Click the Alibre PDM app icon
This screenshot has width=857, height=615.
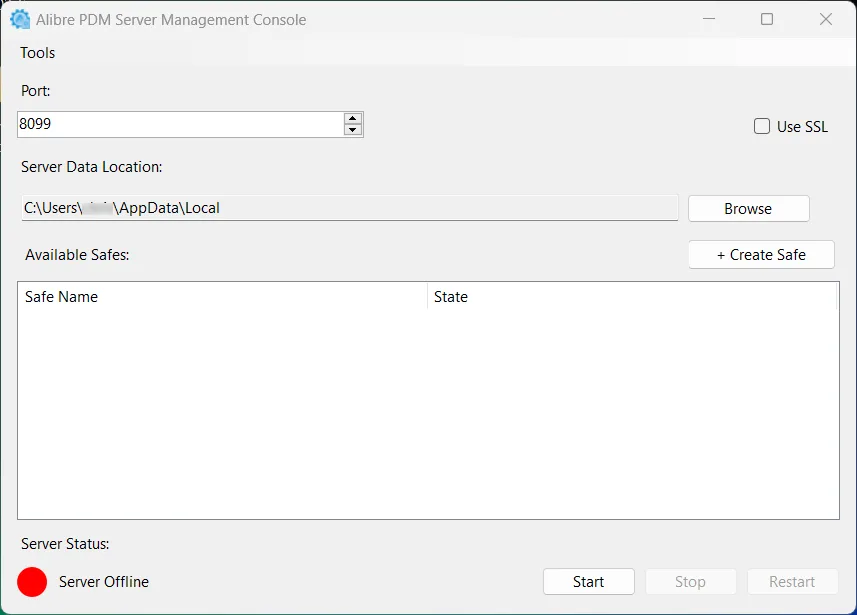pyautogui.click(x=20, y=20)
